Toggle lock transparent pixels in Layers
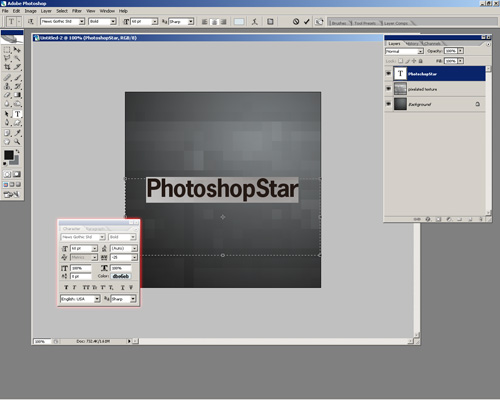Viewport: 500px width, 400px height. tap(401, 61)
